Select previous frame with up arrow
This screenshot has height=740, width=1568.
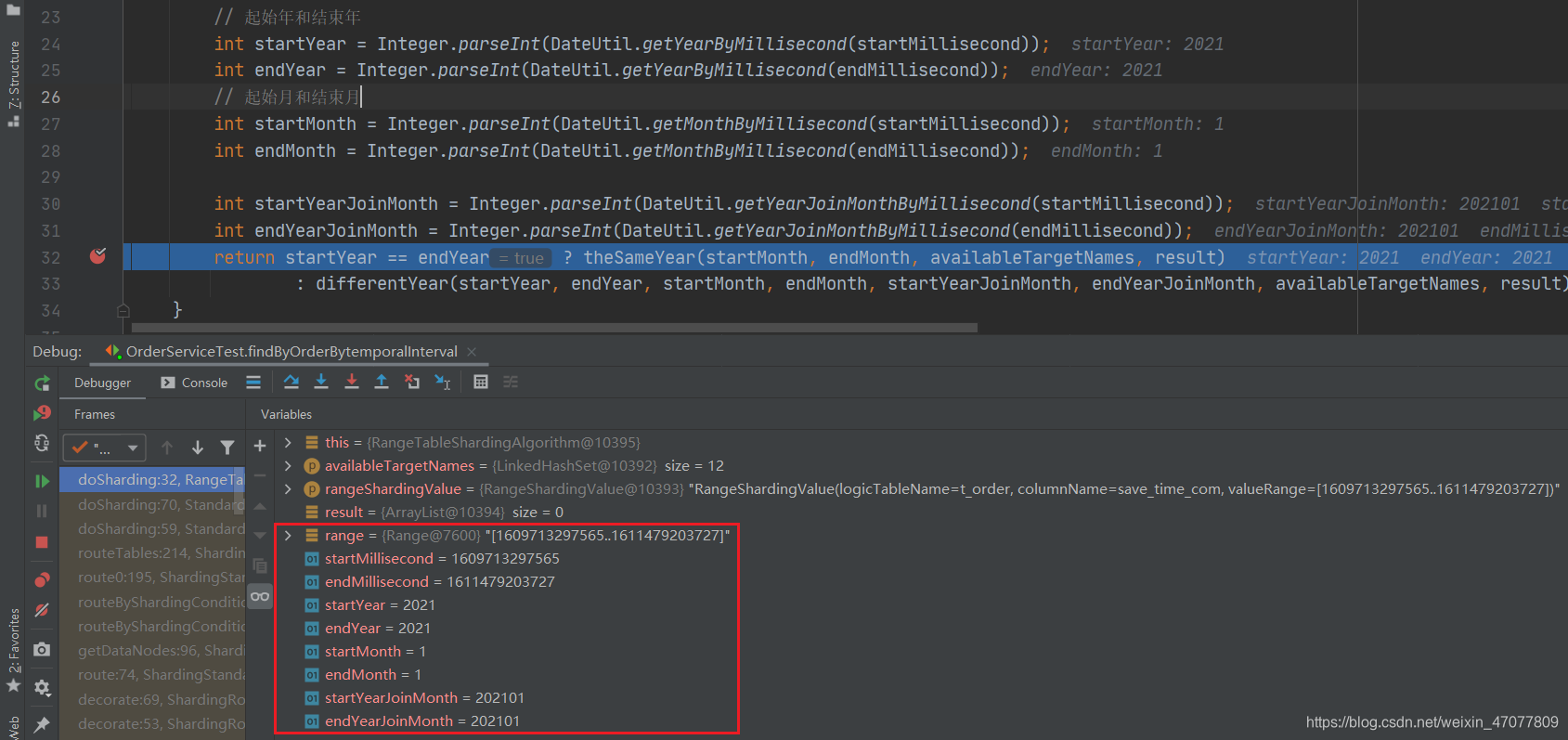pyautogui.click(x=167, y=448)
